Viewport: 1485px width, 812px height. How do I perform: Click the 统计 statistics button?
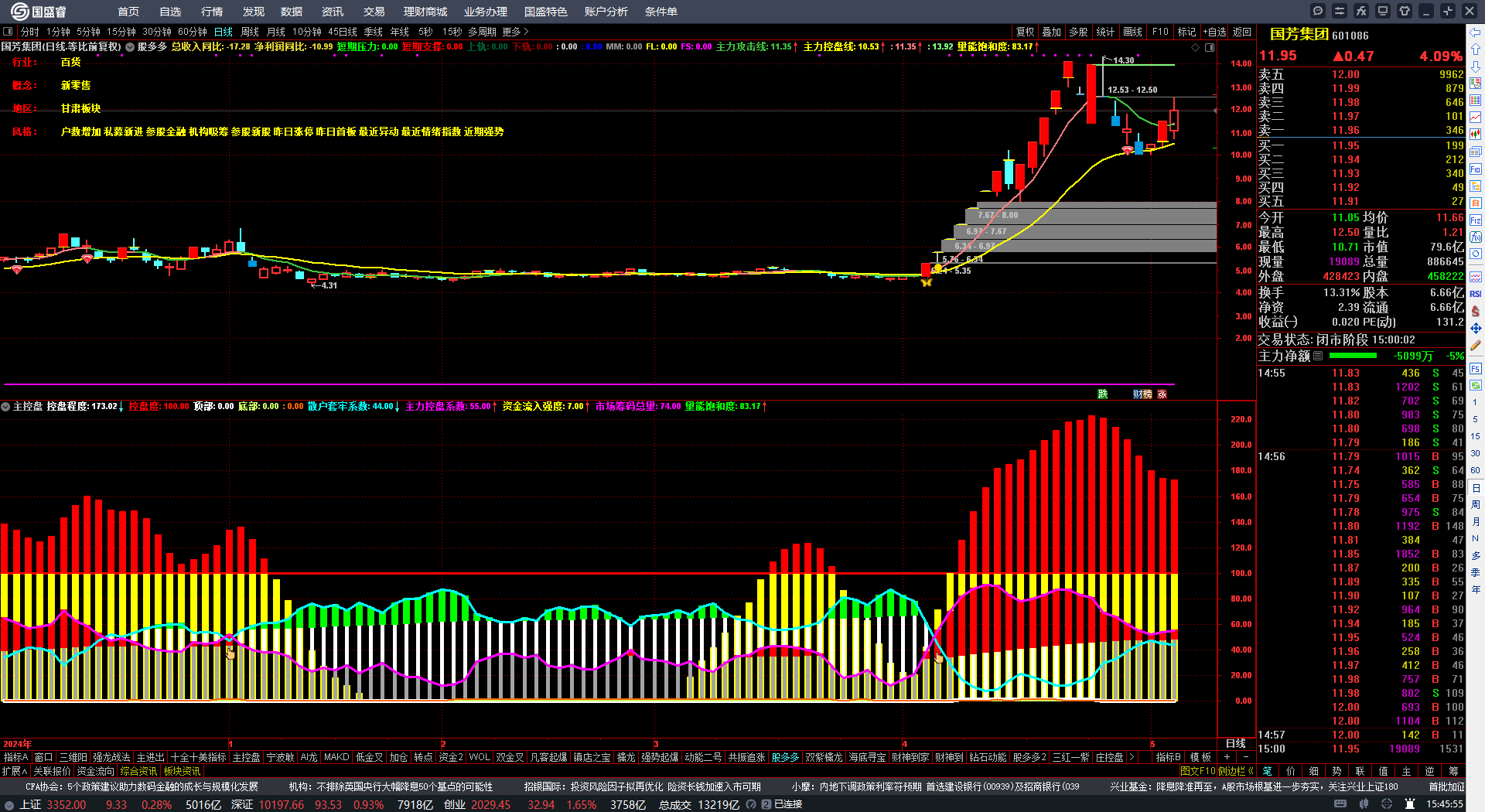coord(1106,32)
